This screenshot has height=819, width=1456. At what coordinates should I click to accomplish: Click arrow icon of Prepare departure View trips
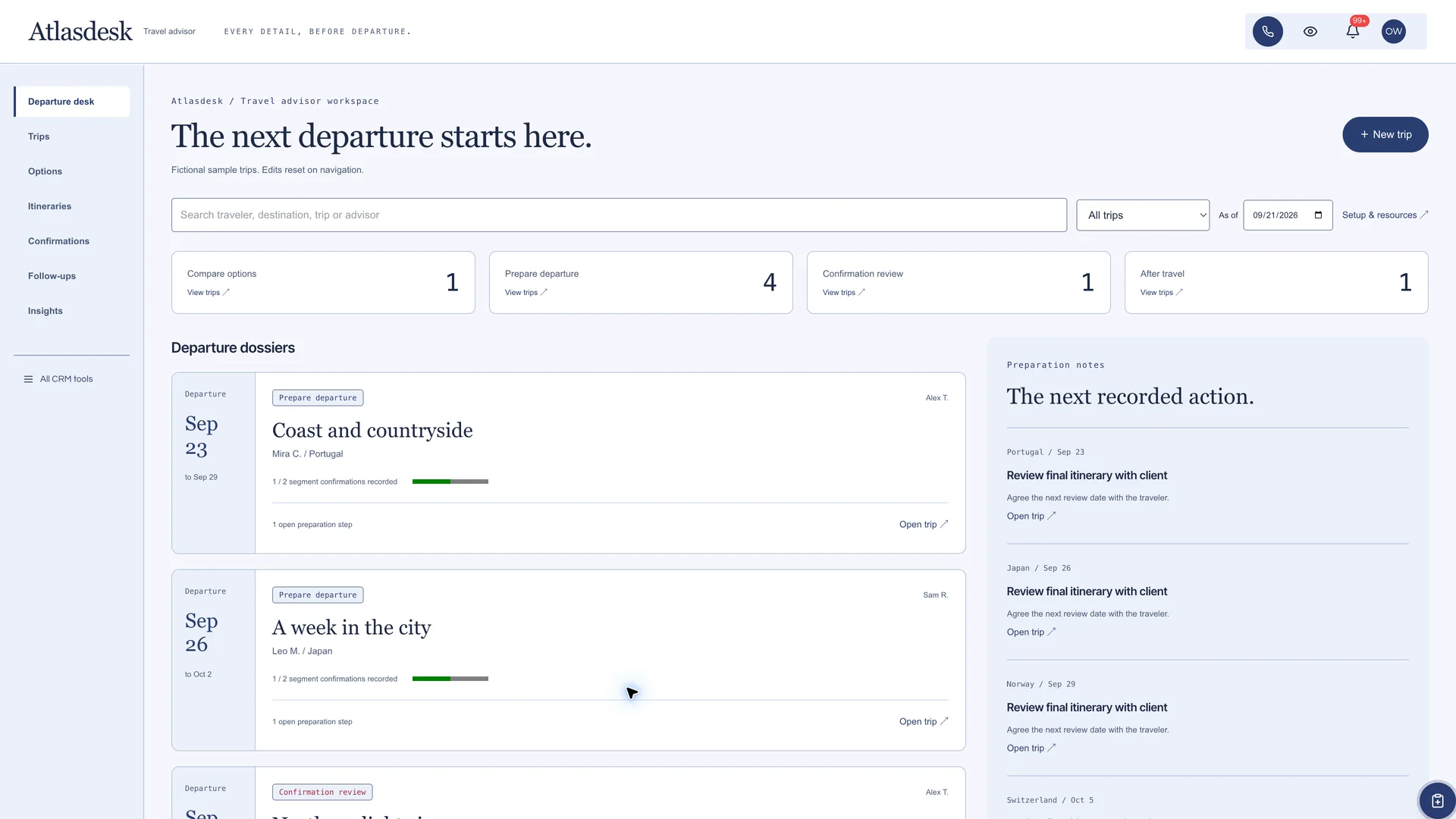coord(544,292)
